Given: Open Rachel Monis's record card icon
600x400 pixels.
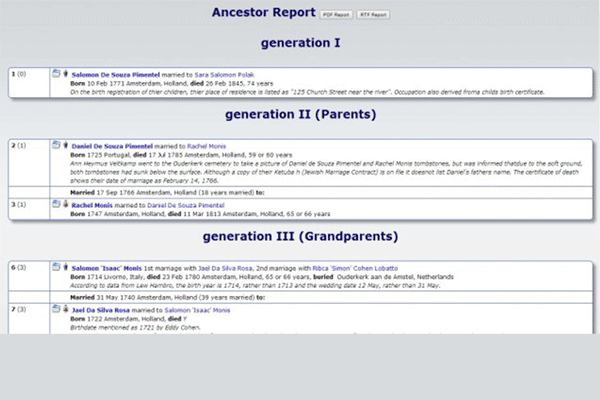Looking at the screenshot, I should (55, 204).
